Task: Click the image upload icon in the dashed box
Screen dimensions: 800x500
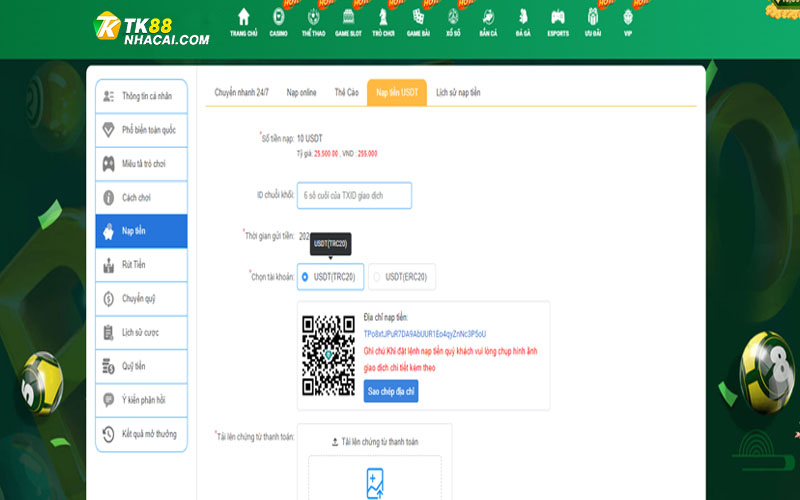Action: (x=375, y=483)
